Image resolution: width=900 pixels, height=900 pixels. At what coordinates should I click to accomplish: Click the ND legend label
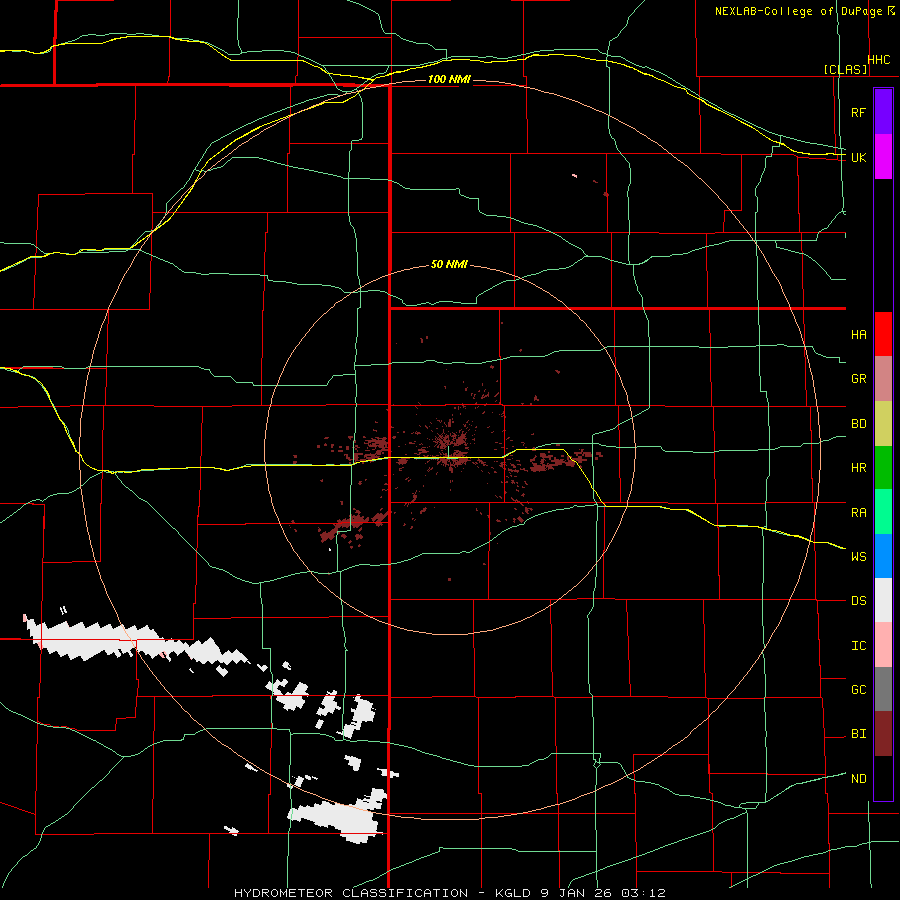tap(858, 779)
